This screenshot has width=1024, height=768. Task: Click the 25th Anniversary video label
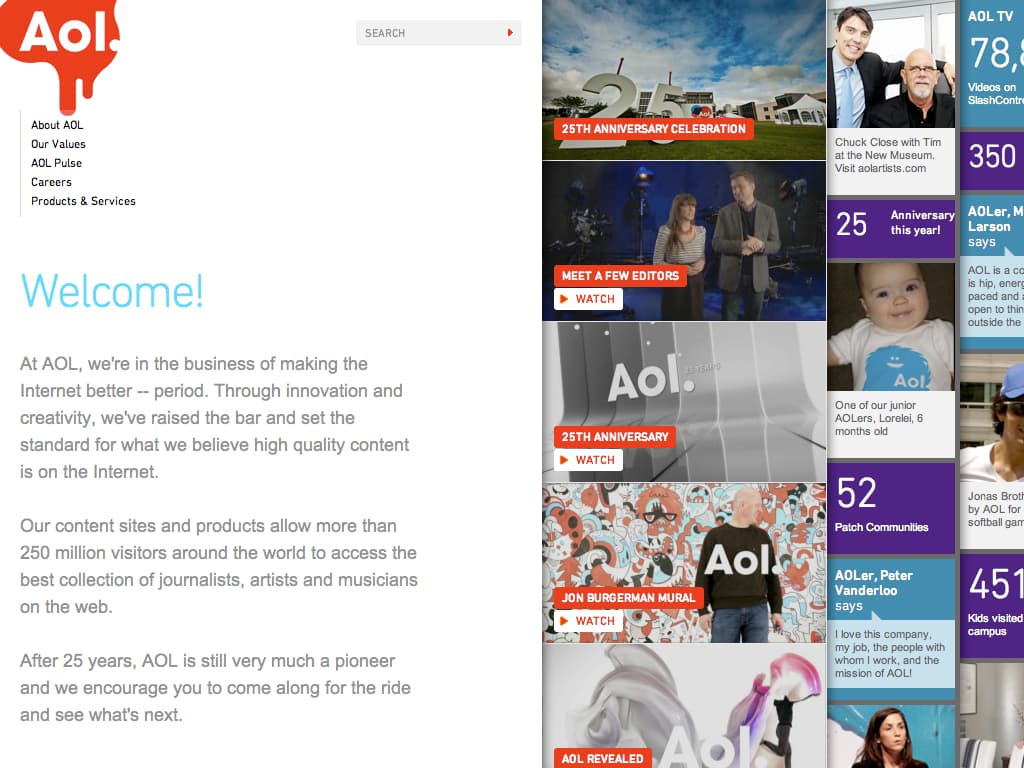(615, 436)
